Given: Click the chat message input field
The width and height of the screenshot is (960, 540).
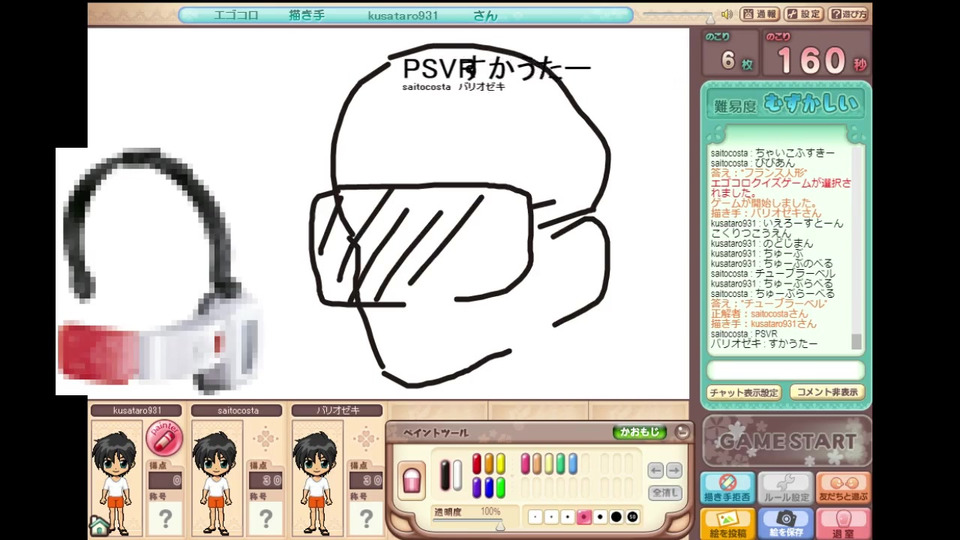Looking at the screenshot, I should coord(786,370).
